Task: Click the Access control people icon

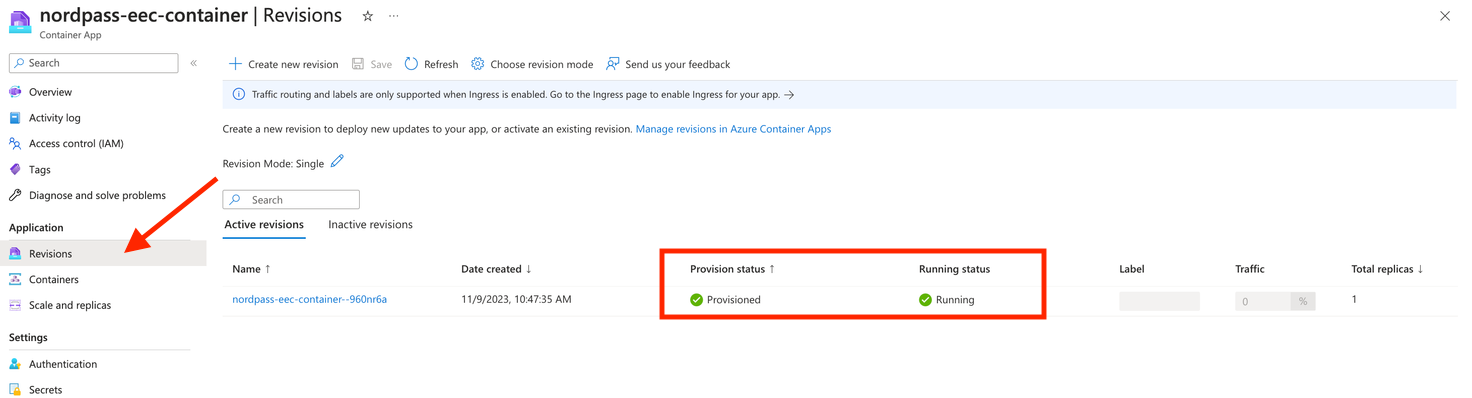Action: pyautogui.click(x=15, y=144)
